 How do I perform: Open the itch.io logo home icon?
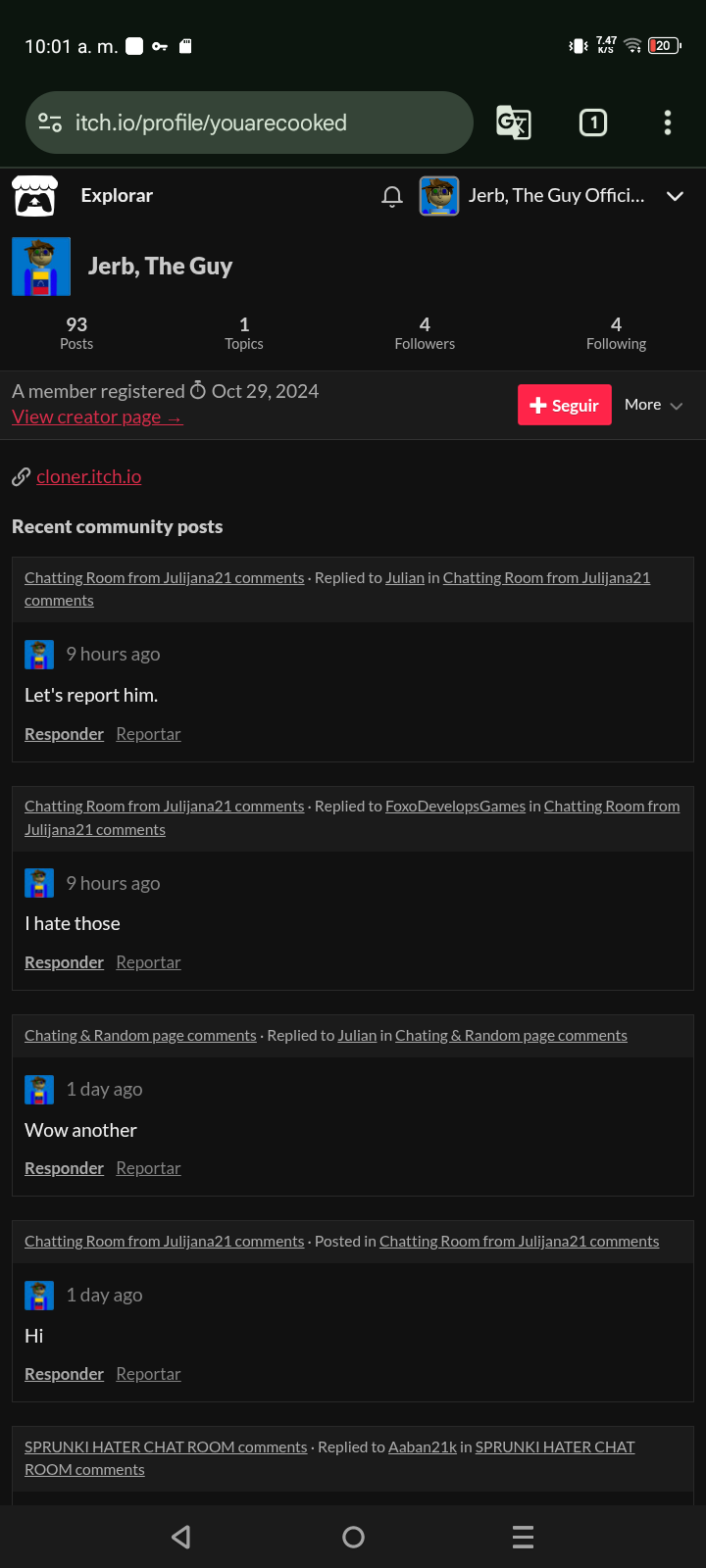[x=34, y=196]
